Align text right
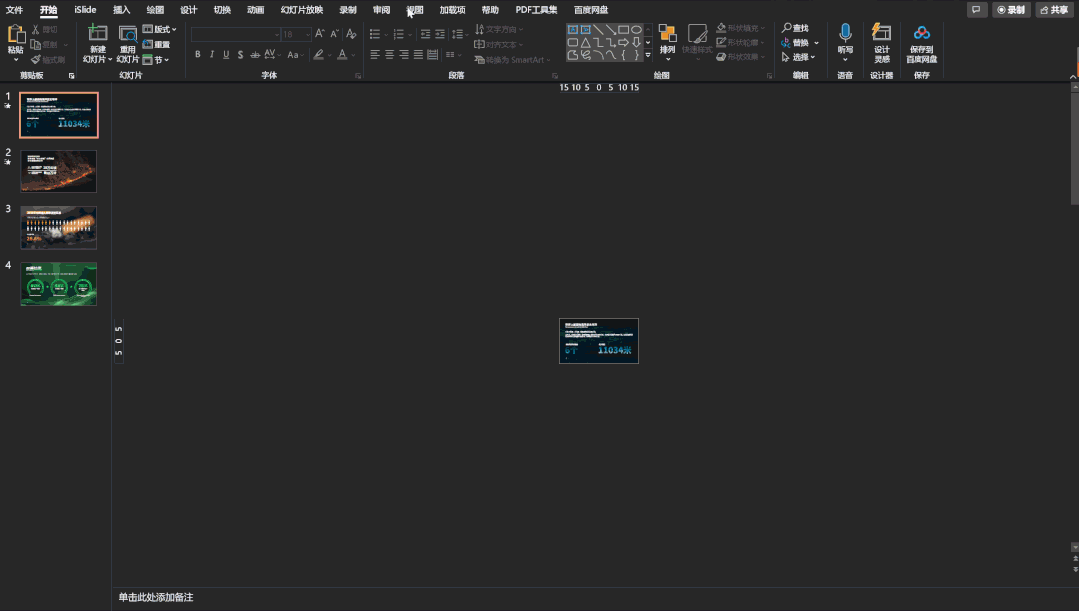 (404, 54)
